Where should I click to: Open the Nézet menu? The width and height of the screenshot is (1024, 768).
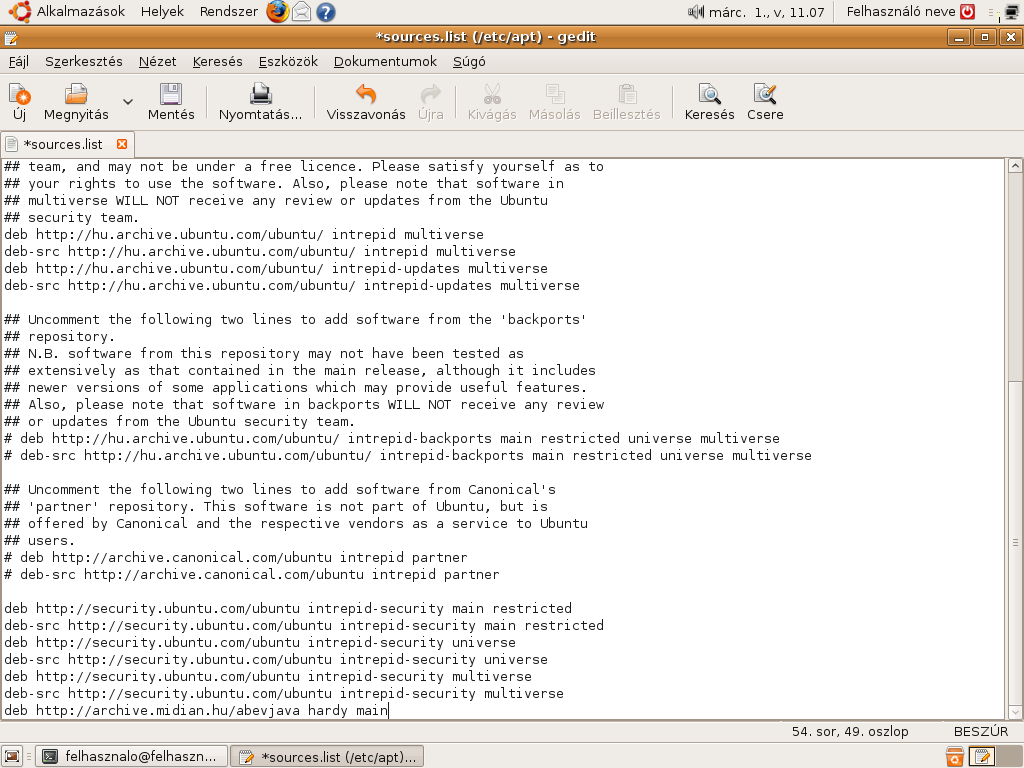point(157,61)
